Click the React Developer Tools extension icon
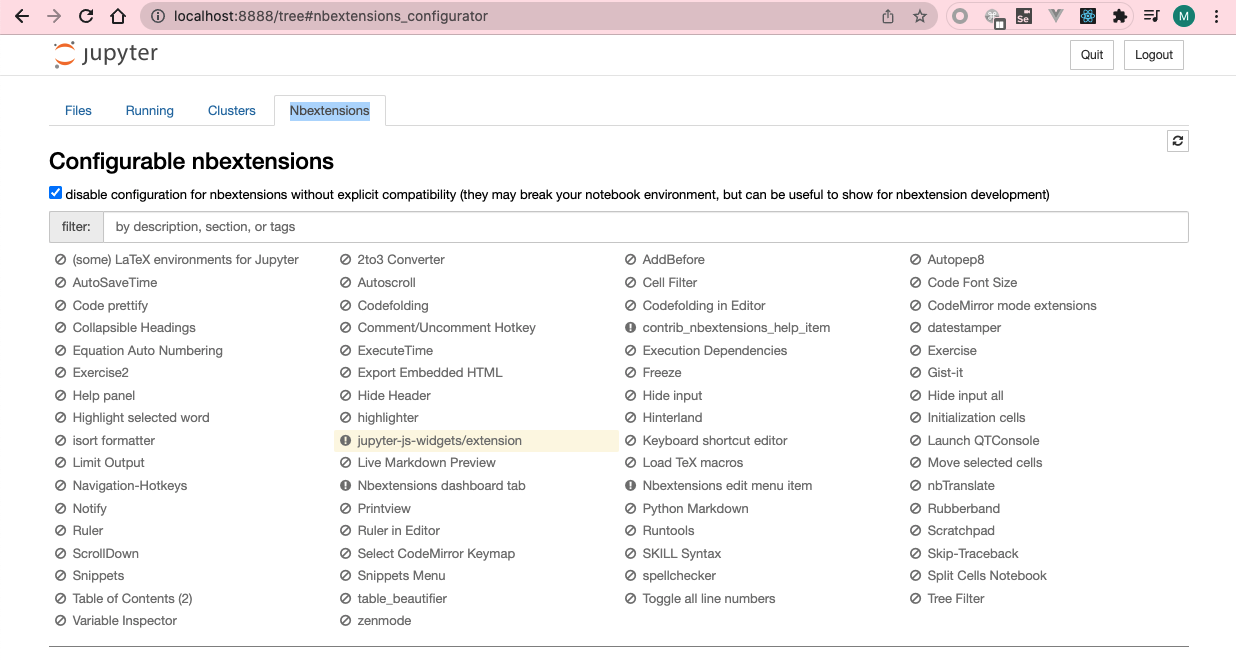 1087,17
